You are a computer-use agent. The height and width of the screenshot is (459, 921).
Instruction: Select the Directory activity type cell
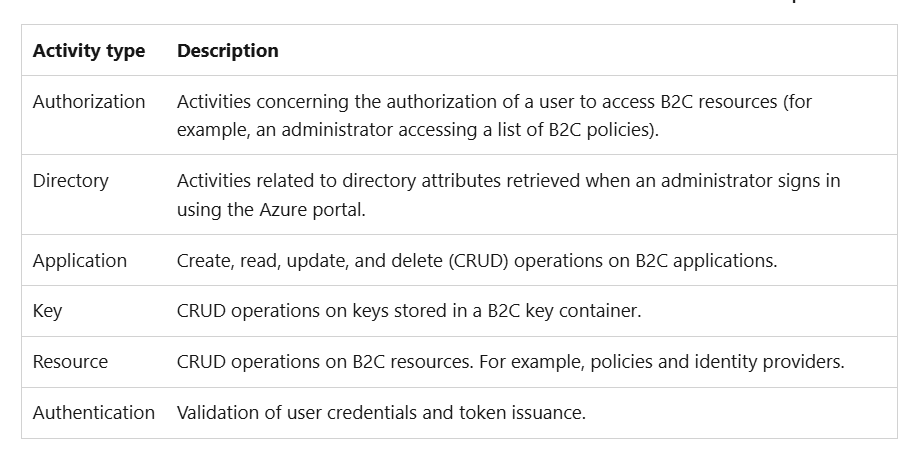pos(70,180)
